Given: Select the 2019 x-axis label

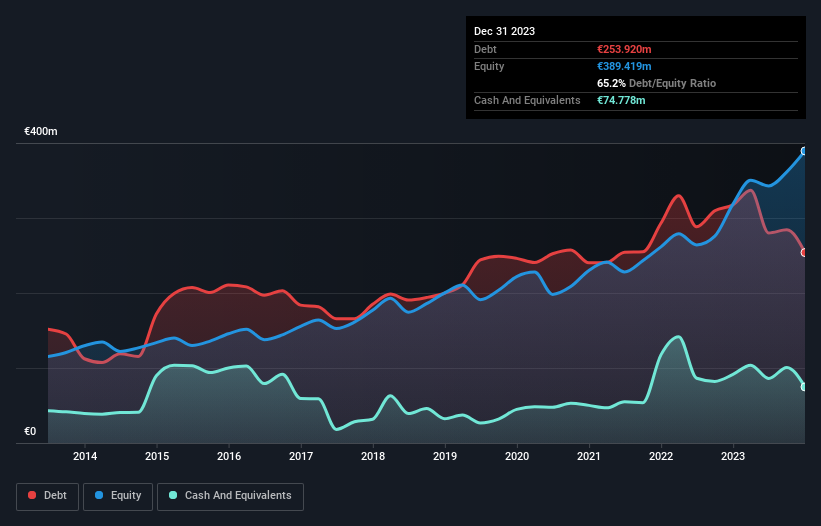Looking at the screenshot, I should coord(445,456).
